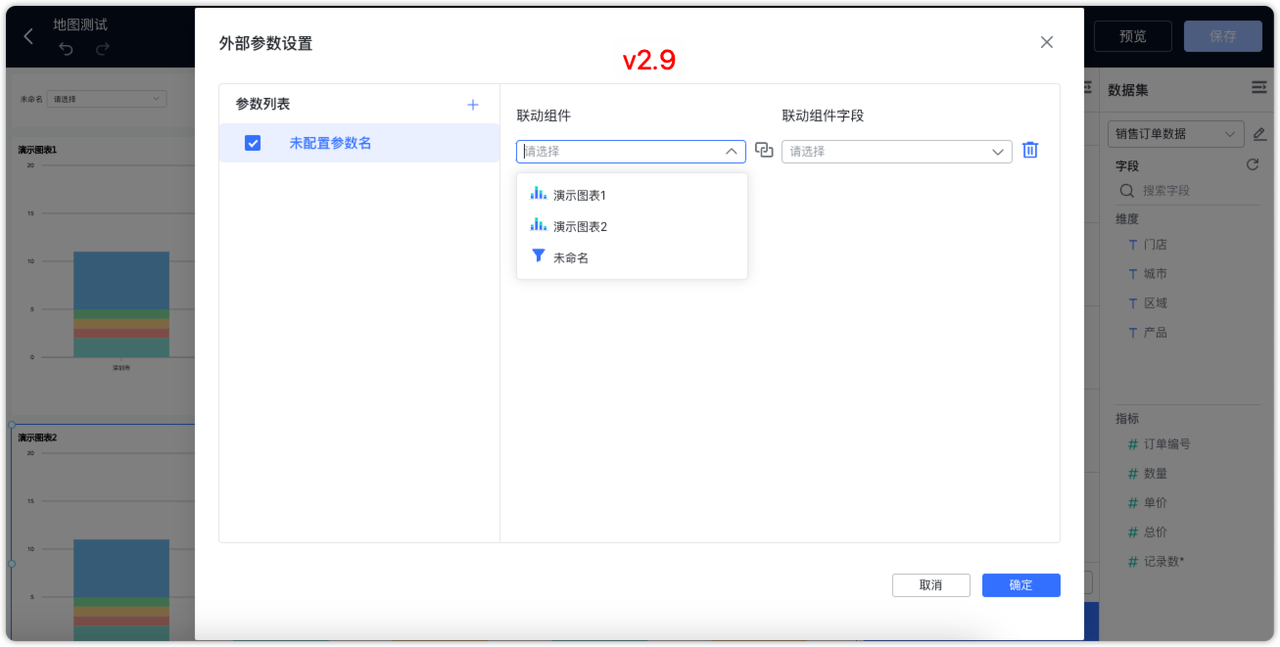
Task: Click the filter icon beside 未命名 option
Action: coord(538,256)
